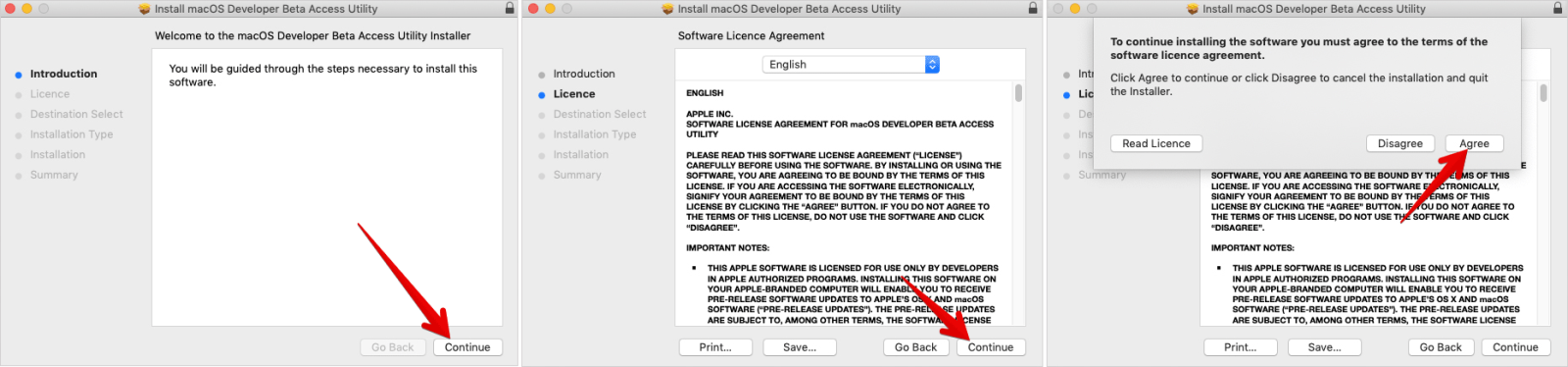Select Destination Select in the Licence Agreement window sidebar

[x=600, y=114]
